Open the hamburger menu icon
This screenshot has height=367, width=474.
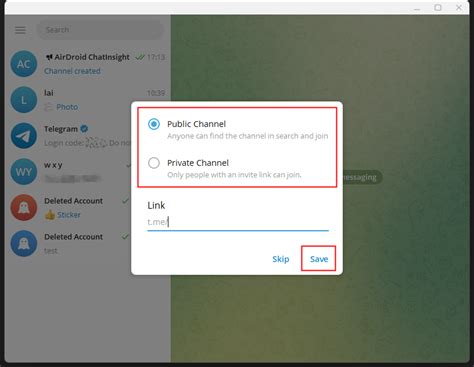[20, 30]
